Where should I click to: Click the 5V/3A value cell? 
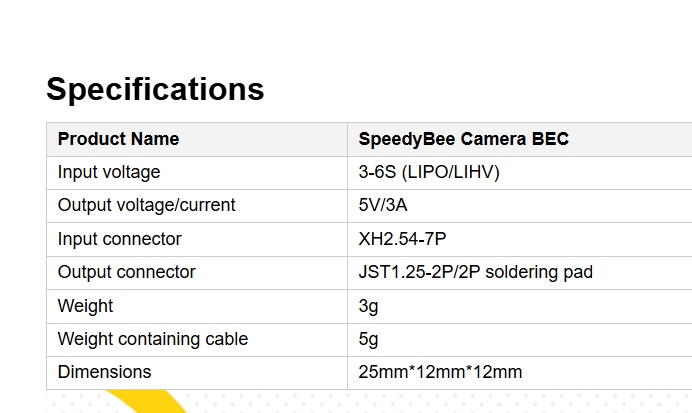pyautogui.click(x=383, y=205)
